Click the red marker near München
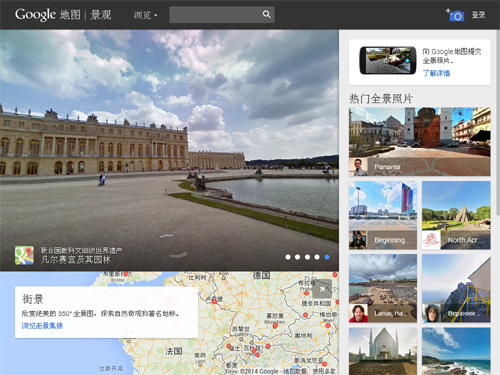 275,326
